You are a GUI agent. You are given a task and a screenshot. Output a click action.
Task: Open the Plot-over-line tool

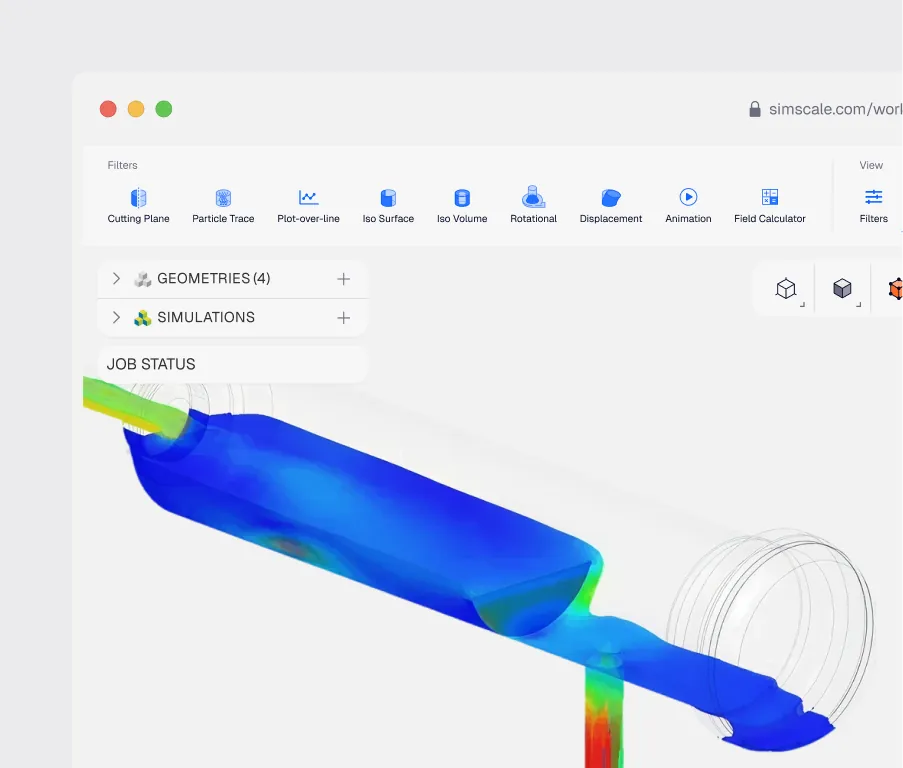click(308, 206)
